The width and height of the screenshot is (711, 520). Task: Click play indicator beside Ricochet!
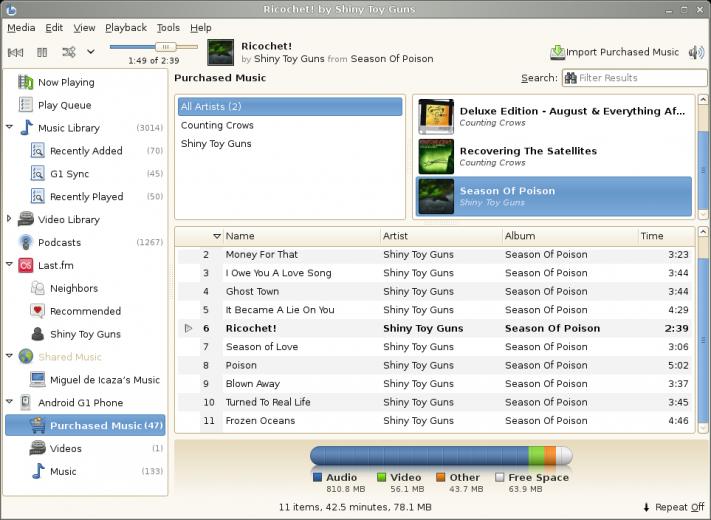pyautogui.click(x=188, y=328)
